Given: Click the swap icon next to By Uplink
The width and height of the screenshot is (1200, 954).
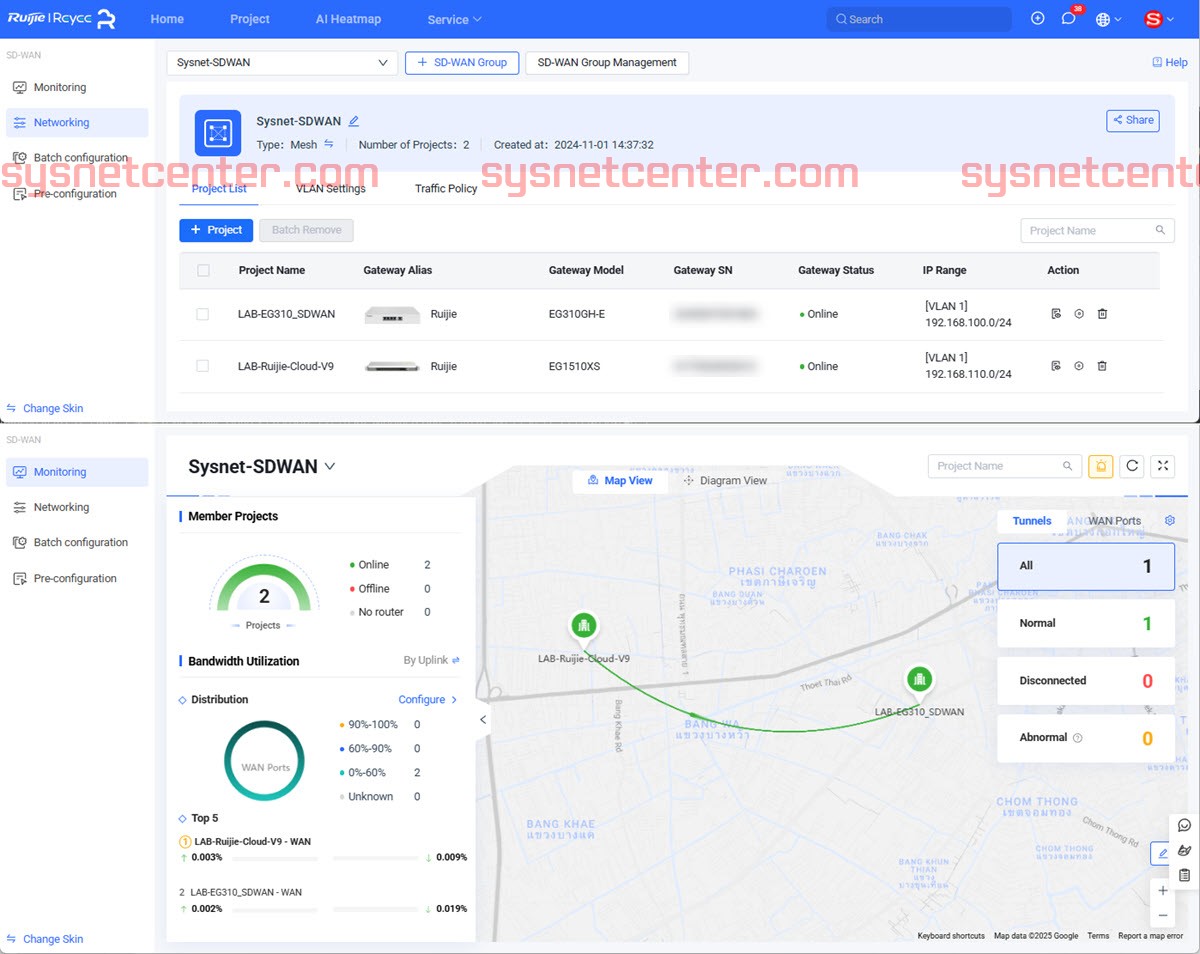Looking at the screenshot, I should [456, 660].
